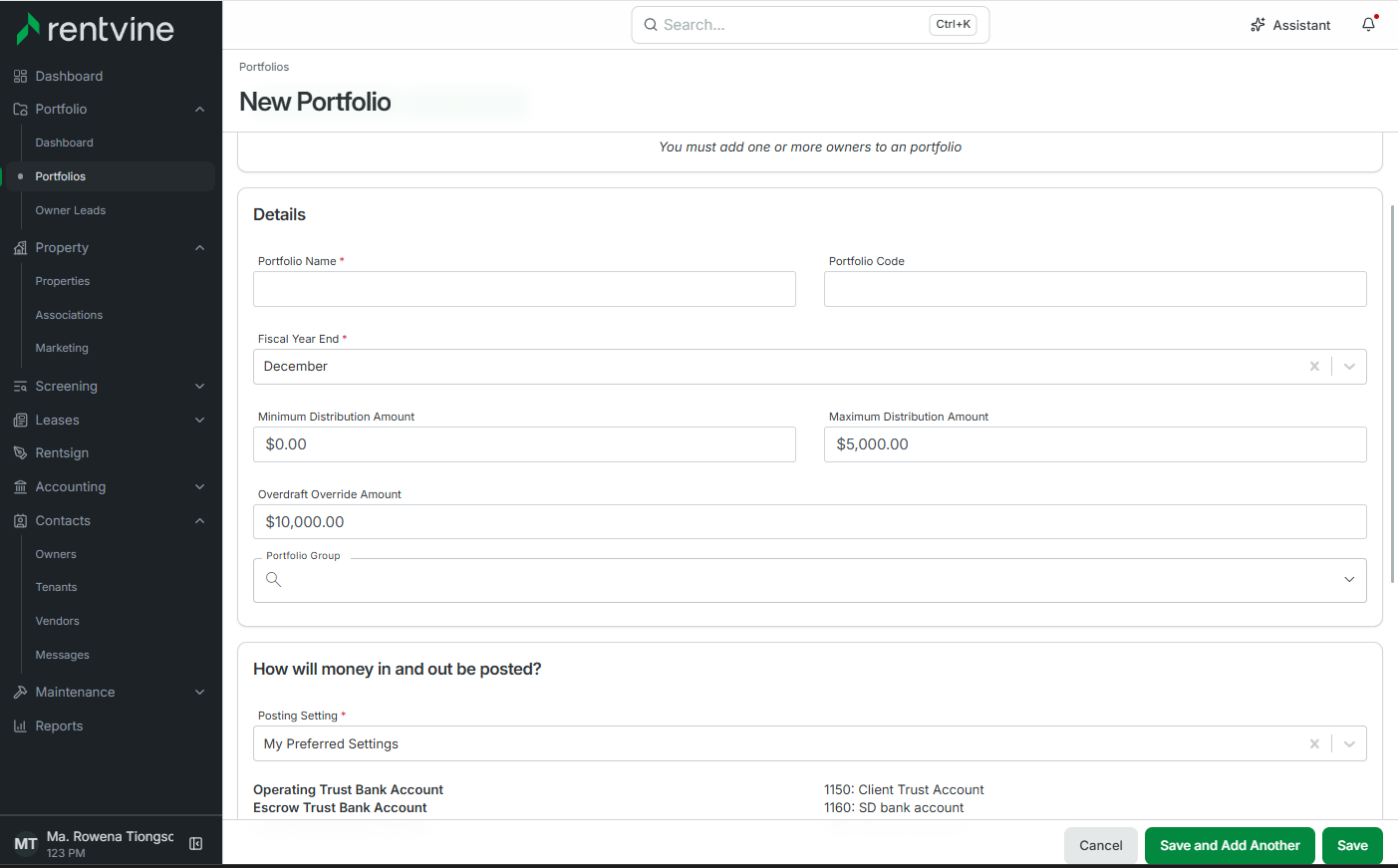Click the Save and Add Another button
This screenshot has height=868, width=1398.
[x=1230, y=845]
